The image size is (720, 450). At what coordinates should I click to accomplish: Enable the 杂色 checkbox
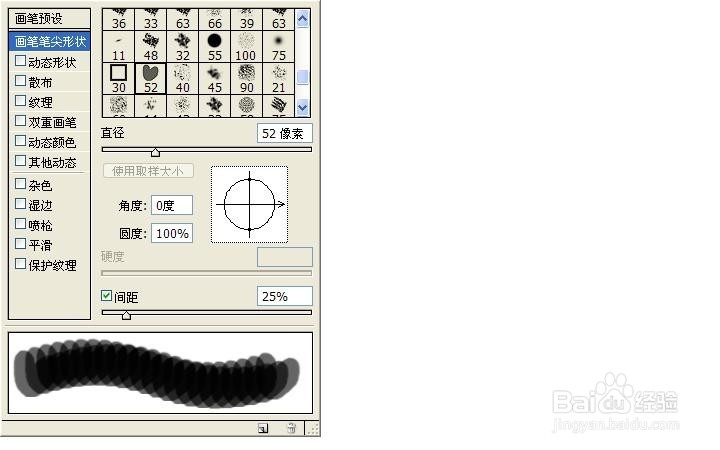20,184
